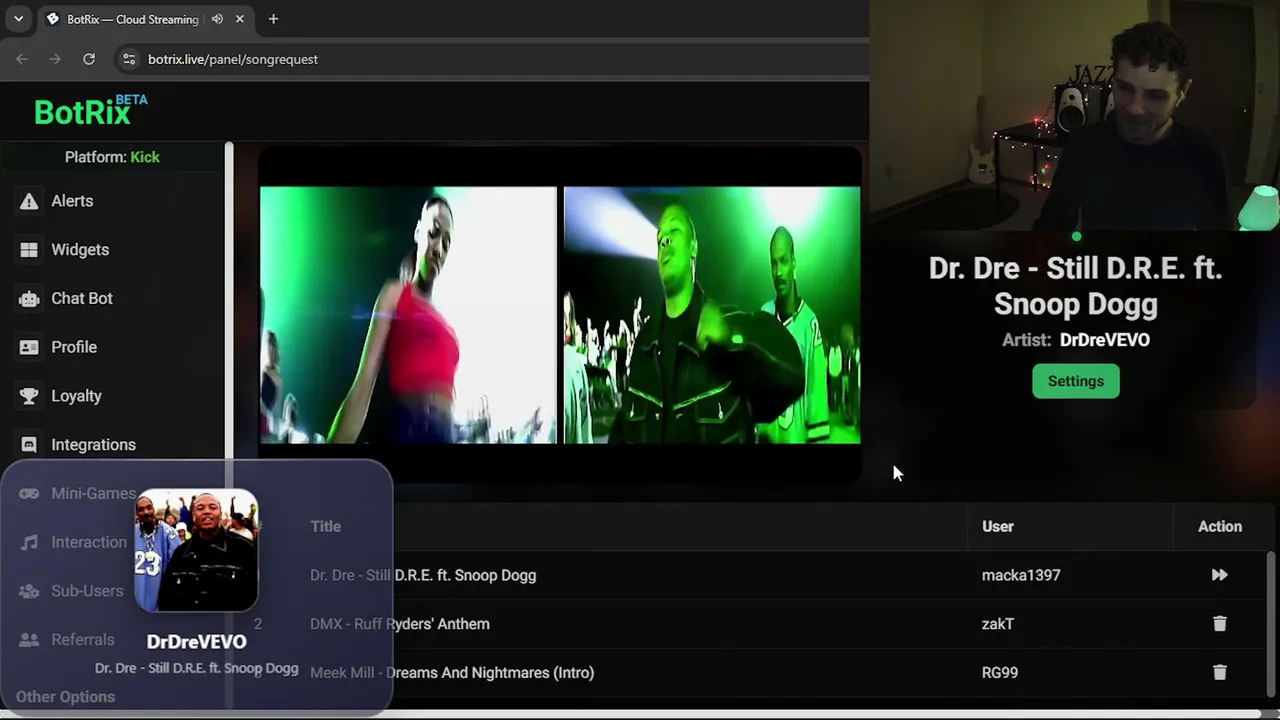View site information icon beside the URL

coord(129,59)
